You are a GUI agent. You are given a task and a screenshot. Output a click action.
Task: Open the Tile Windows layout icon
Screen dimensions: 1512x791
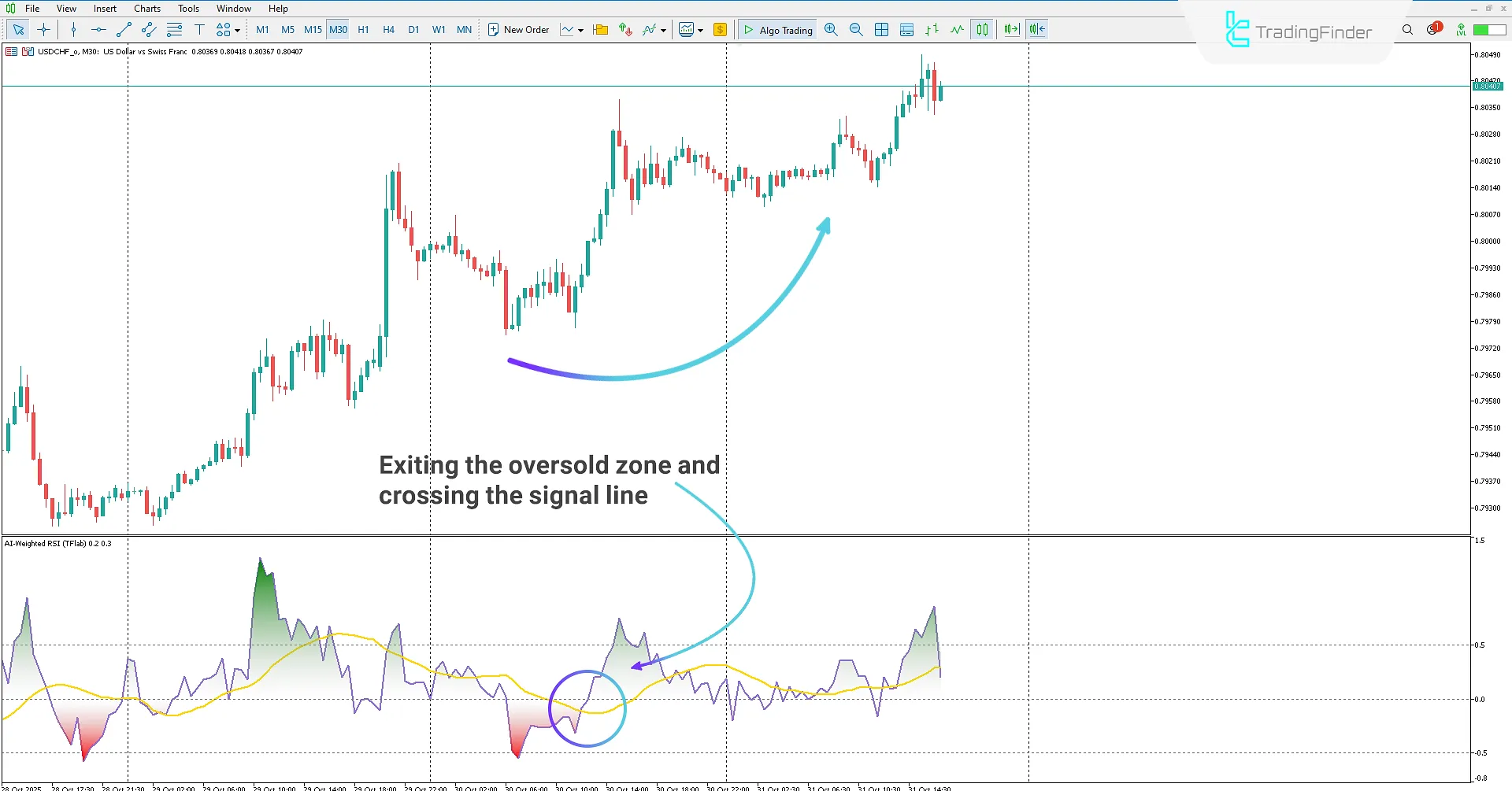pos(881,29)
